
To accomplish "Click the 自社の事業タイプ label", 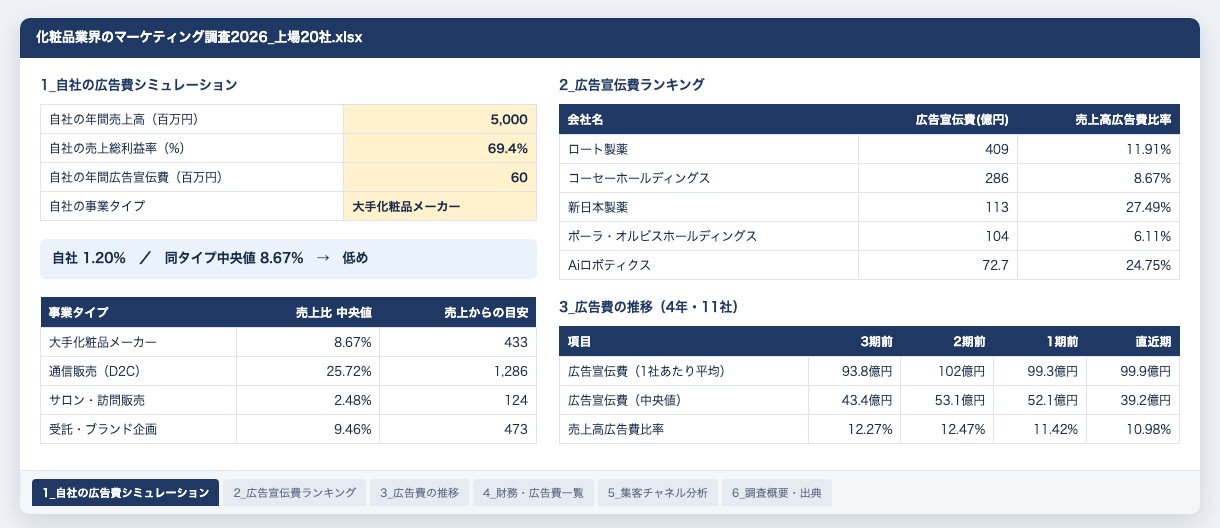I will pos(97,206).
